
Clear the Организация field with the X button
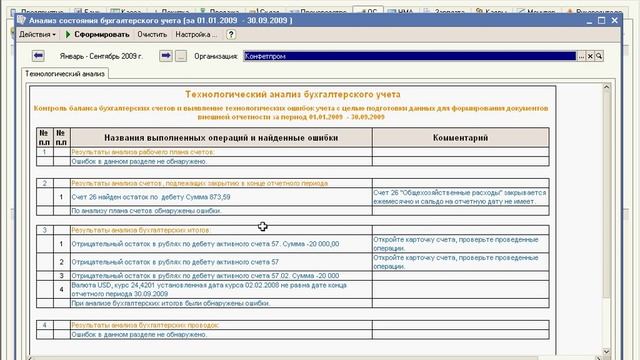click(x=590, y=56)
